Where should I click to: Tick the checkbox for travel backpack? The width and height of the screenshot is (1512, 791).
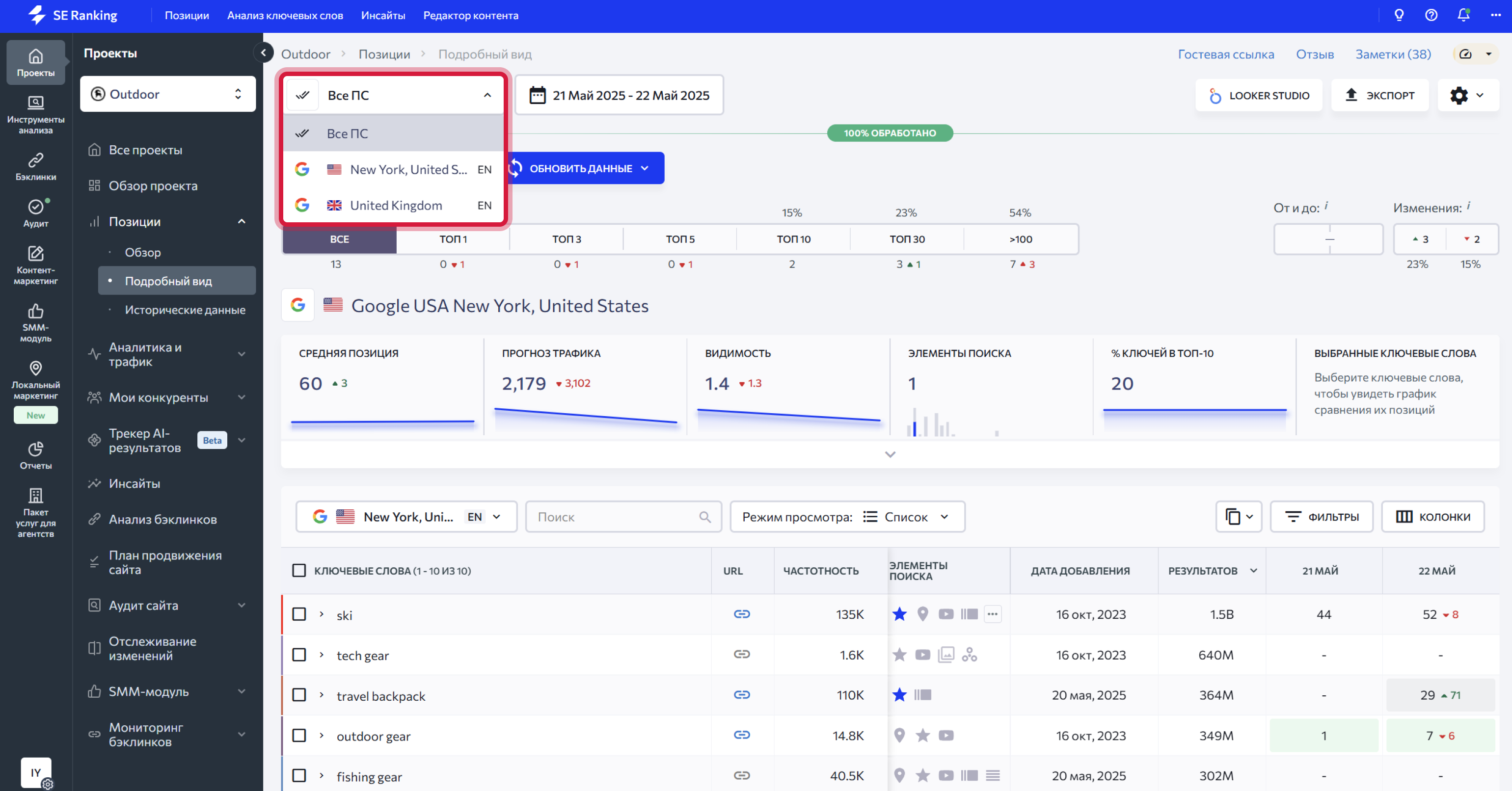tap(299, 695)
